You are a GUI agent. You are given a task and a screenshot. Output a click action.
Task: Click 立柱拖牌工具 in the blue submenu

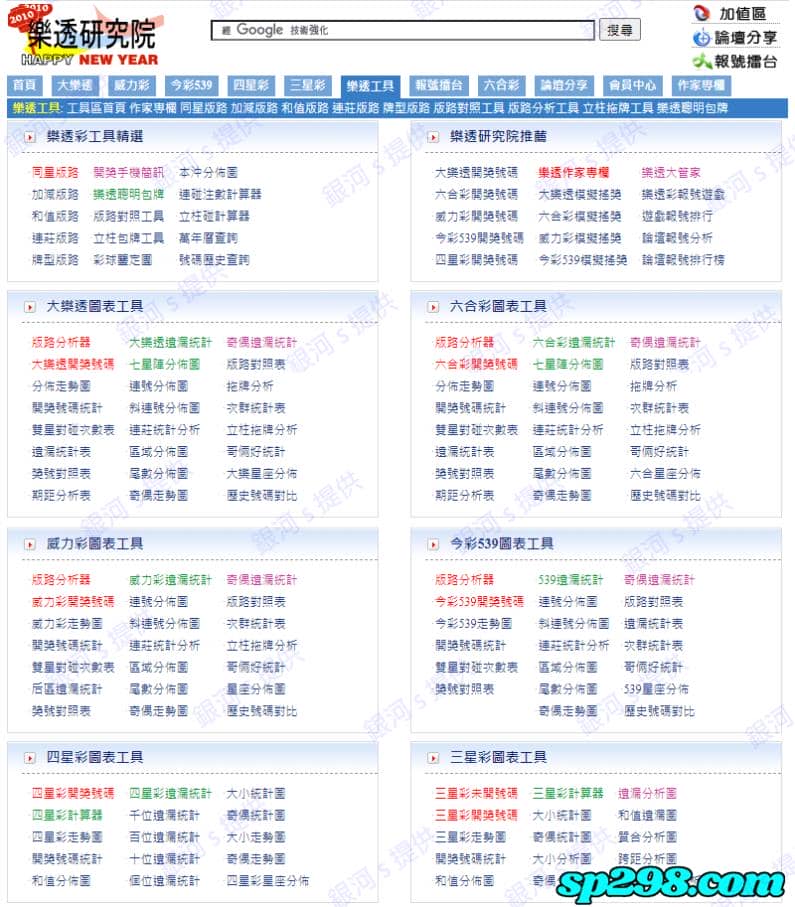point(617,108)
